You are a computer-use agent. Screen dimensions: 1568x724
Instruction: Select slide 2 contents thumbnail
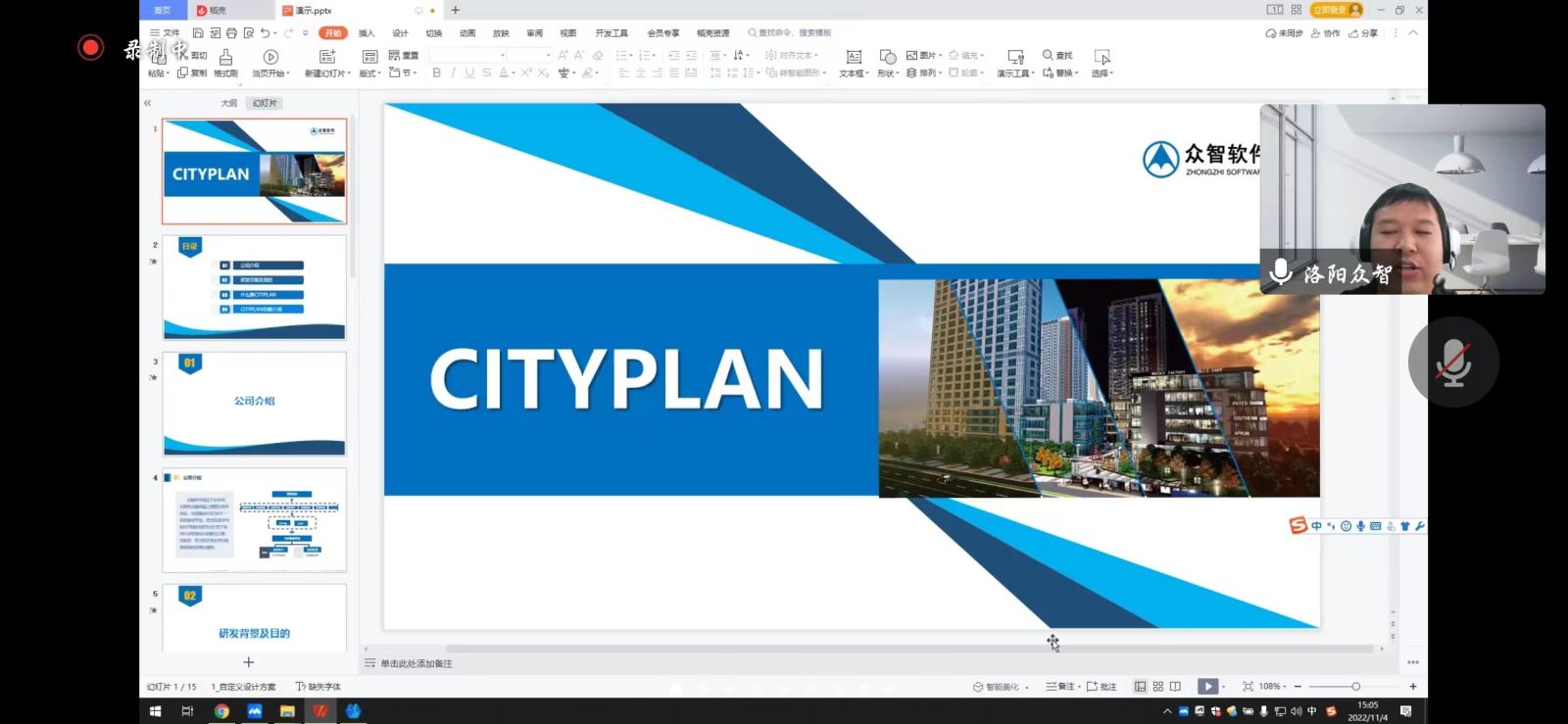[x=255, y=287]
